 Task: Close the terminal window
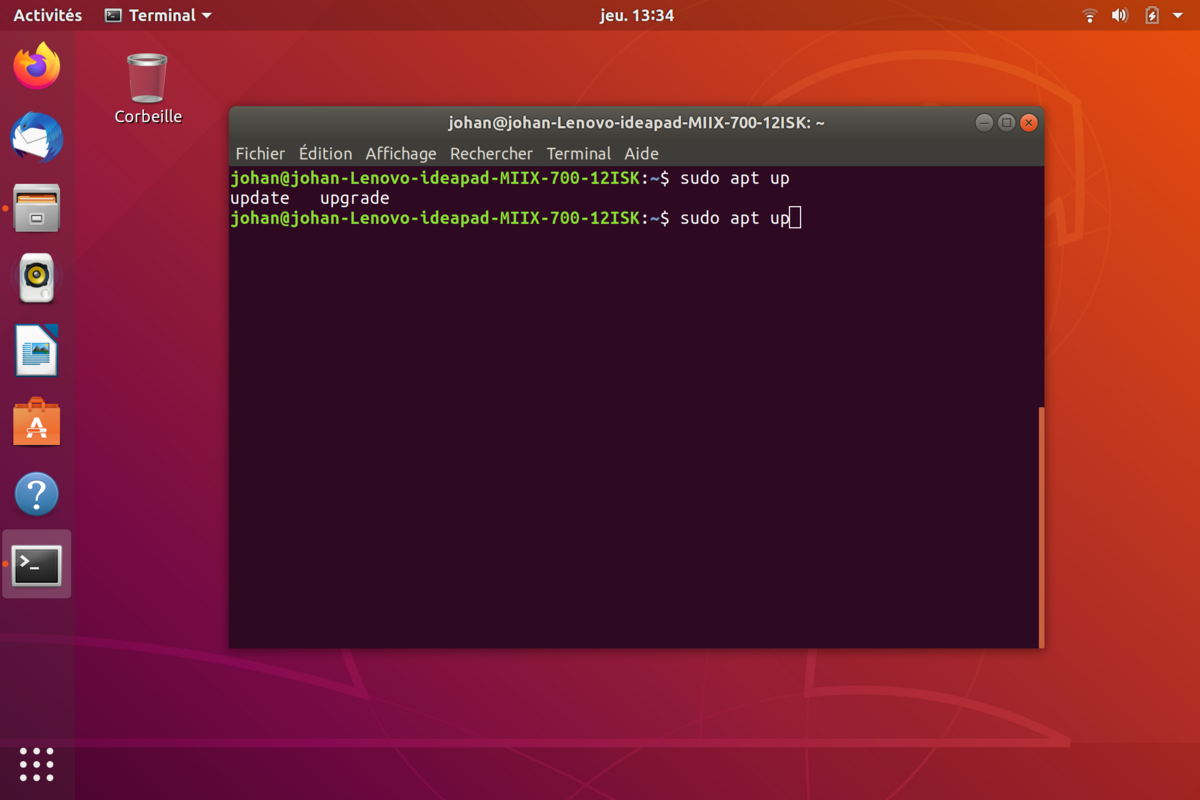coord(1029,123)
